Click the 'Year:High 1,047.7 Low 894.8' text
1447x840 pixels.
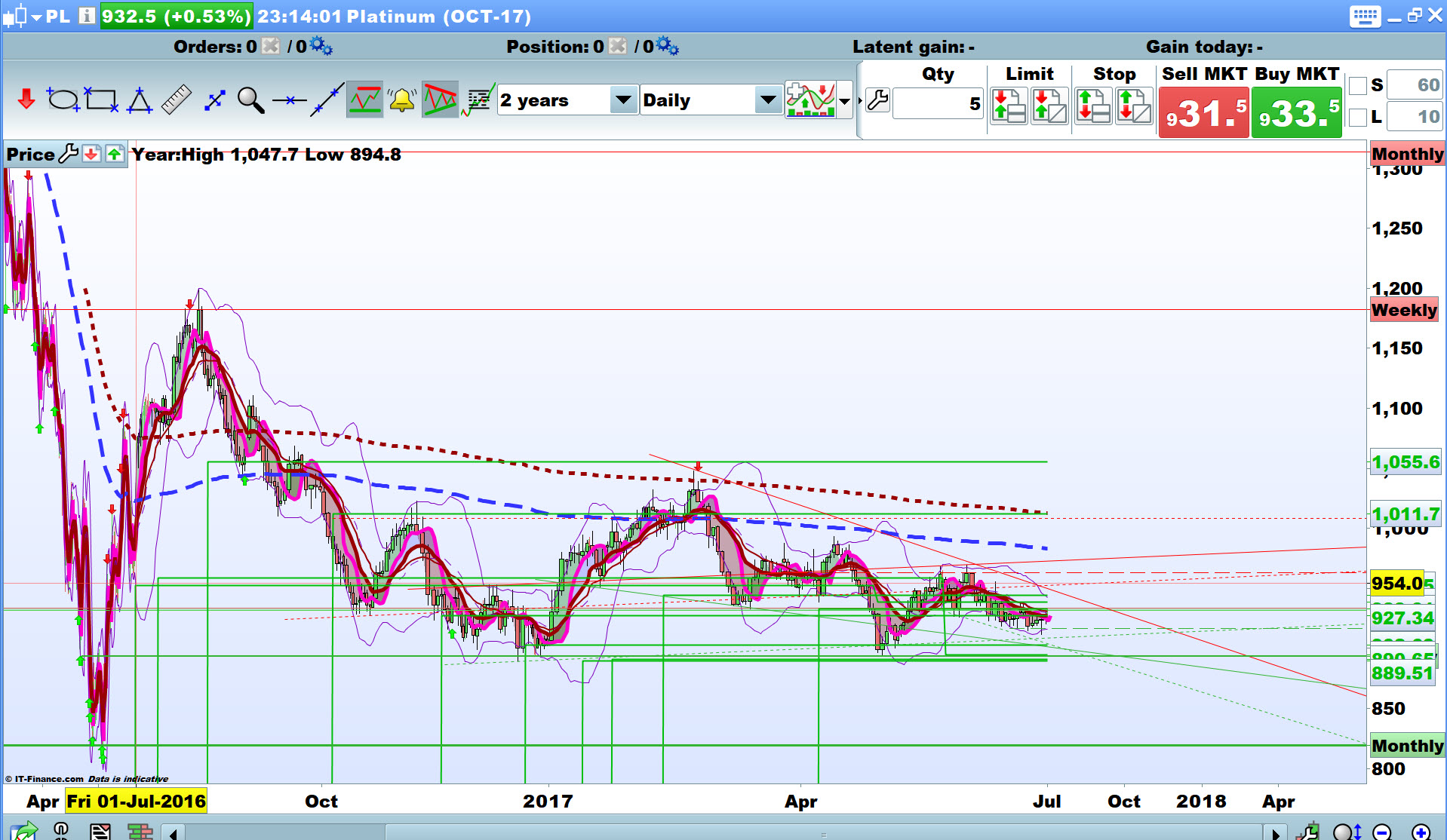pos(266,155)
